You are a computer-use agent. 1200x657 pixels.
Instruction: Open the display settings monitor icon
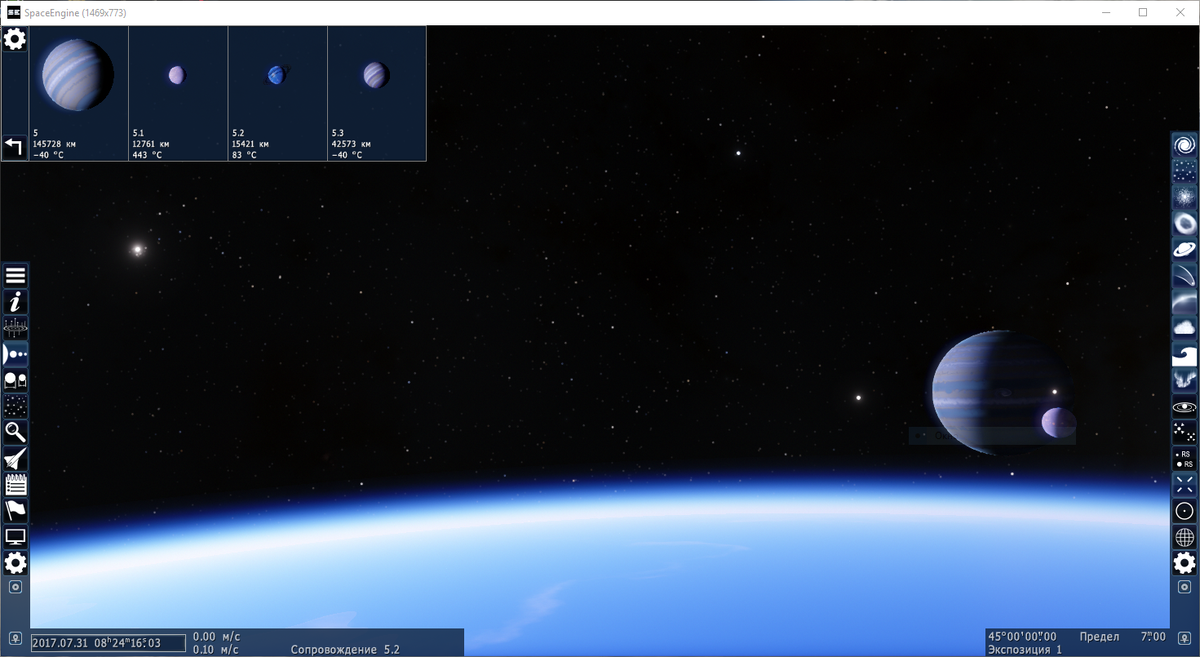pos(15,536)
